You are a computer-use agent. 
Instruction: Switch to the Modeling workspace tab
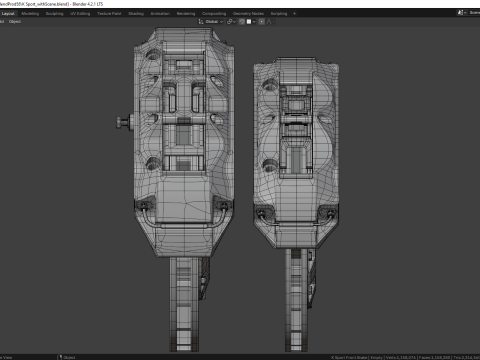30,14
